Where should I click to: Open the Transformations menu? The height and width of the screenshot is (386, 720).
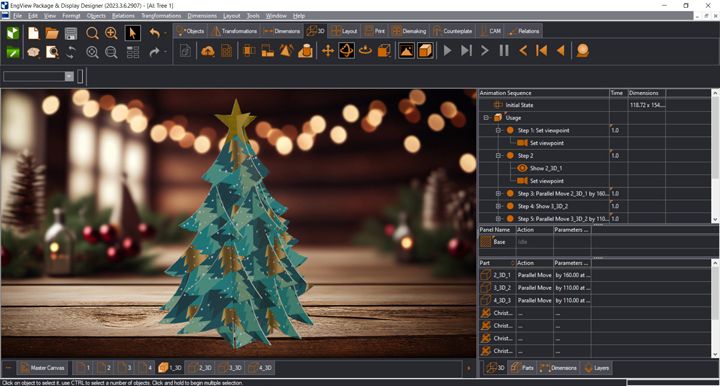[161, 16]
